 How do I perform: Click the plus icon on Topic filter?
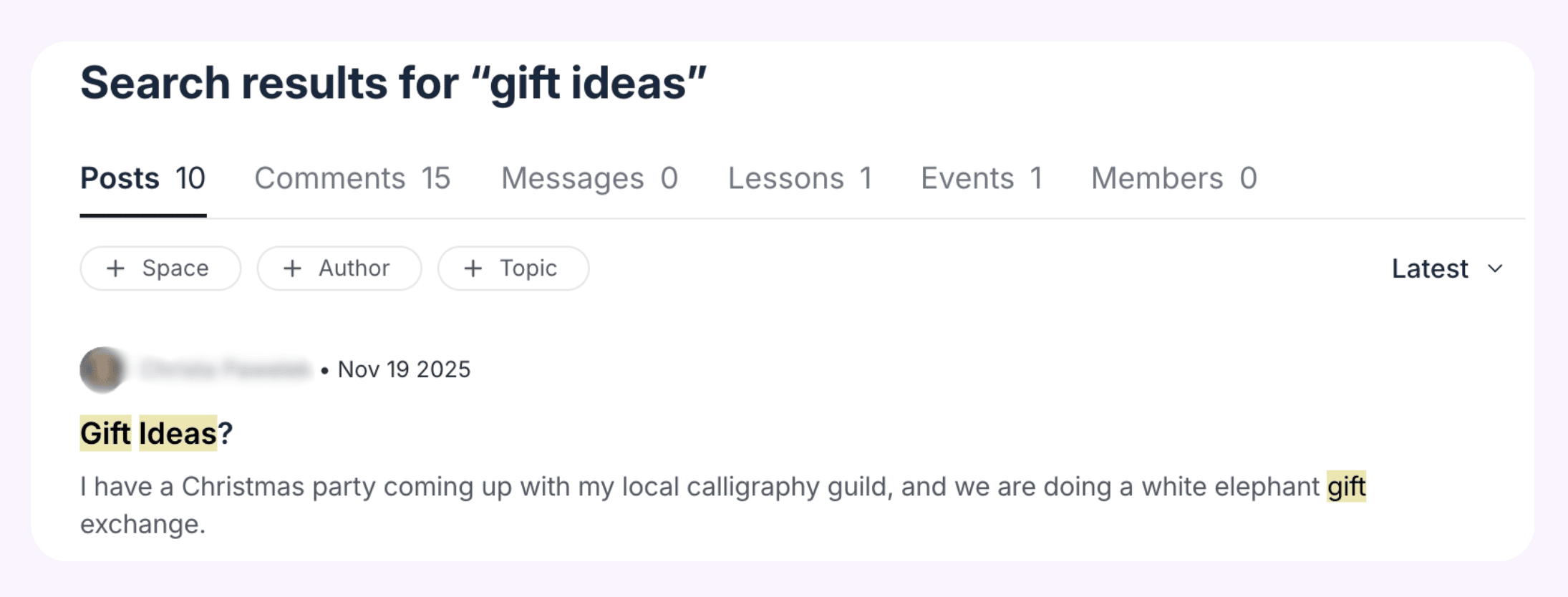coord(473,268)
